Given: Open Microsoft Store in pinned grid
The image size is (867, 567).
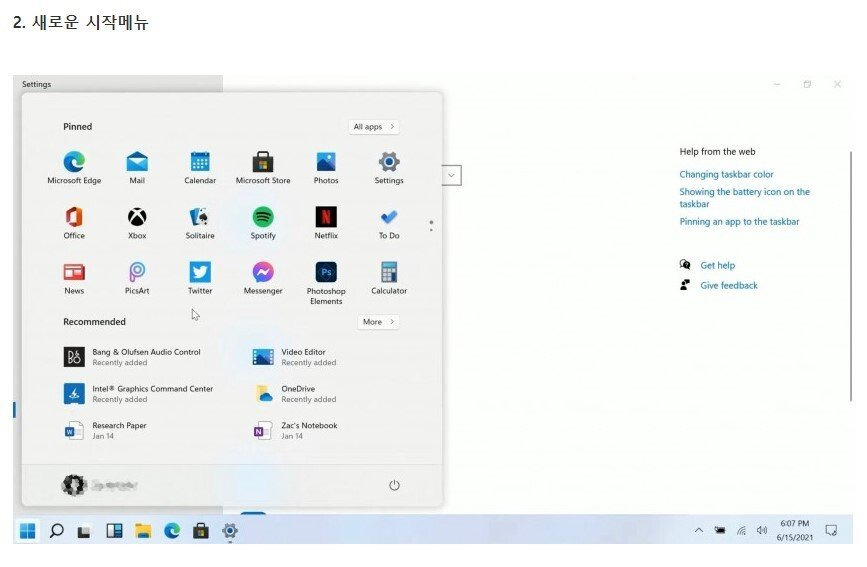Looking at the screenshot, I should [x=263, y=168].
